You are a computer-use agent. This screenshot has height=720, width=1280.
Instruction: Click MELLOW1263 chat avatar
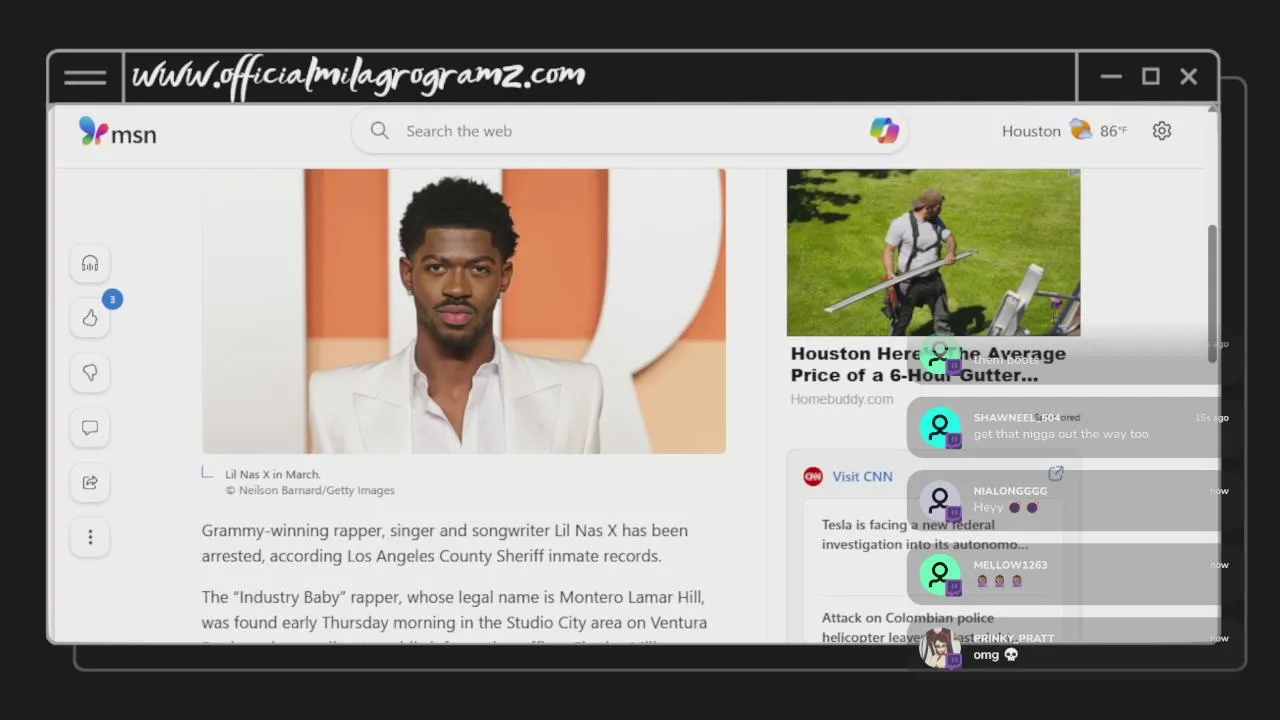[x=939, y=575]
